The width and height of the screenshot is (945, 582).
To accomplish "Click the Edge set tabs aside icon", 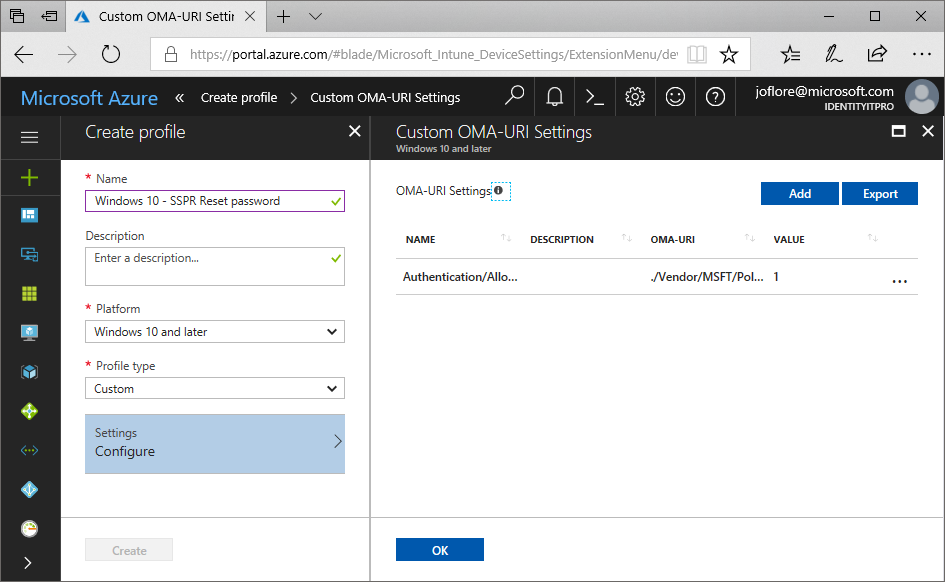I will 49,16.
